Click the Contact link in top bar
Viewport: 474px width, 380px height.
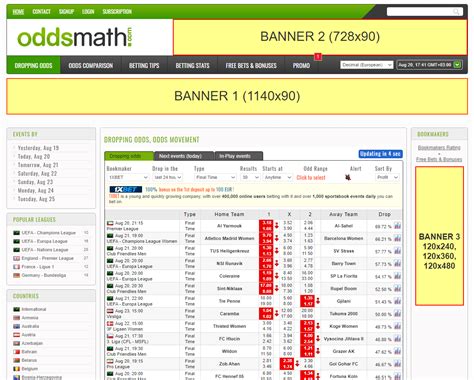click(x=41, y=12)
